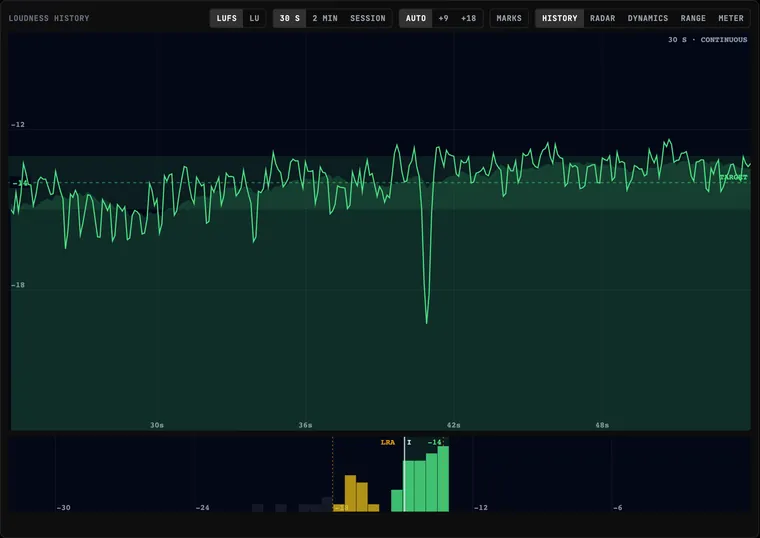This screenshot has width=760, height=538.
Task: Set scale to +9
Action: [x=443, y=18]
